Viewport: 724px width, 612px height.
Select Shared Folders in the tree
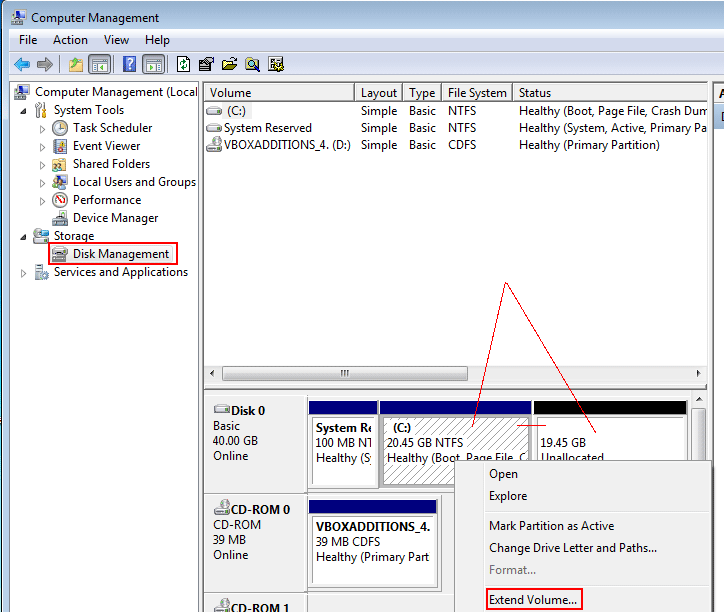point(111,164)
